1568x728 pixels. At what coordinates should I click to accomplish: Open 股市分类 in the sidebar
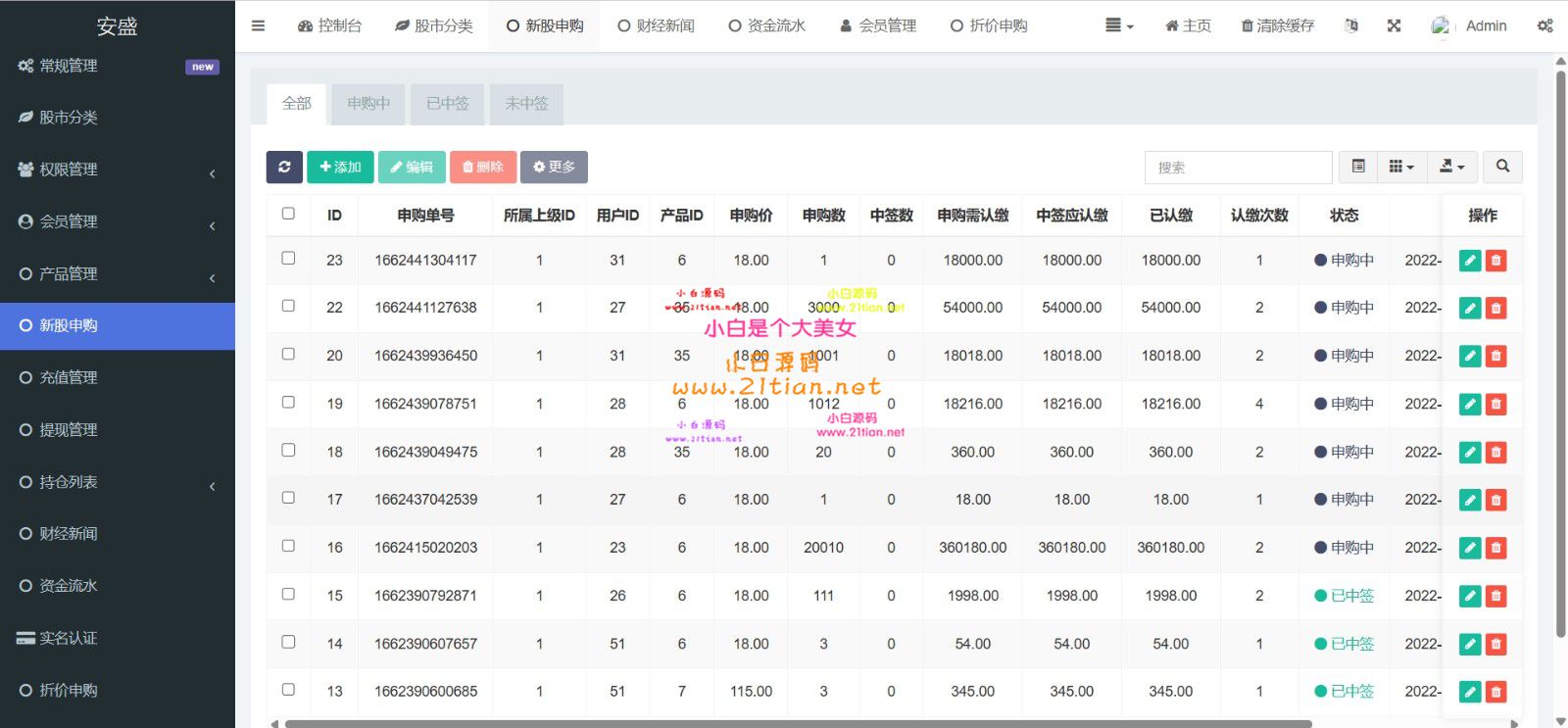pyautogui.click(x=118, y=118)
